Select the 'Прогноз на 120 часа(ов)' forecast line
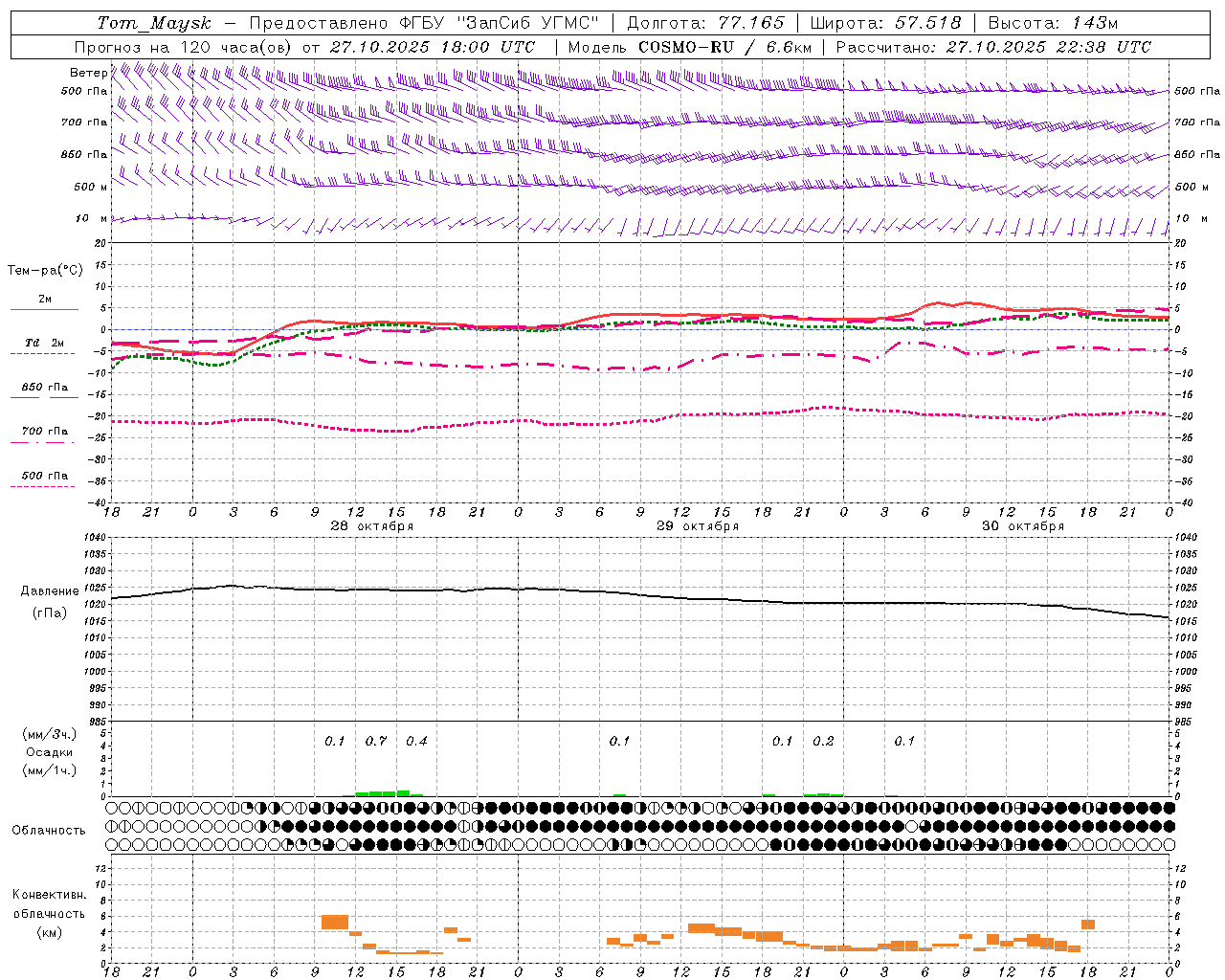This screenshot has height=980, width=1225. coord(304,47)
